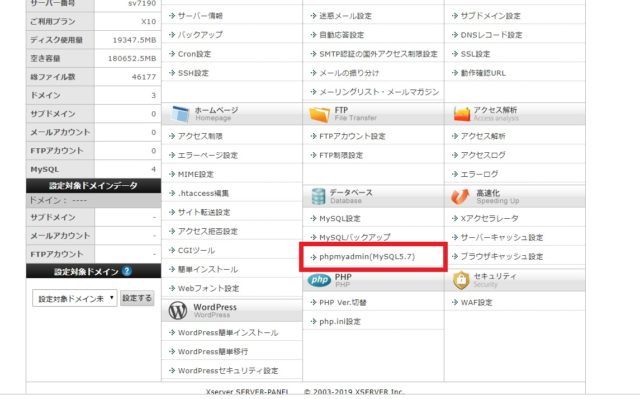This screenshot has width=640, height=399.
Task: Open メーリングリスト・メールマガジン link
Action: tap(379, 92)
